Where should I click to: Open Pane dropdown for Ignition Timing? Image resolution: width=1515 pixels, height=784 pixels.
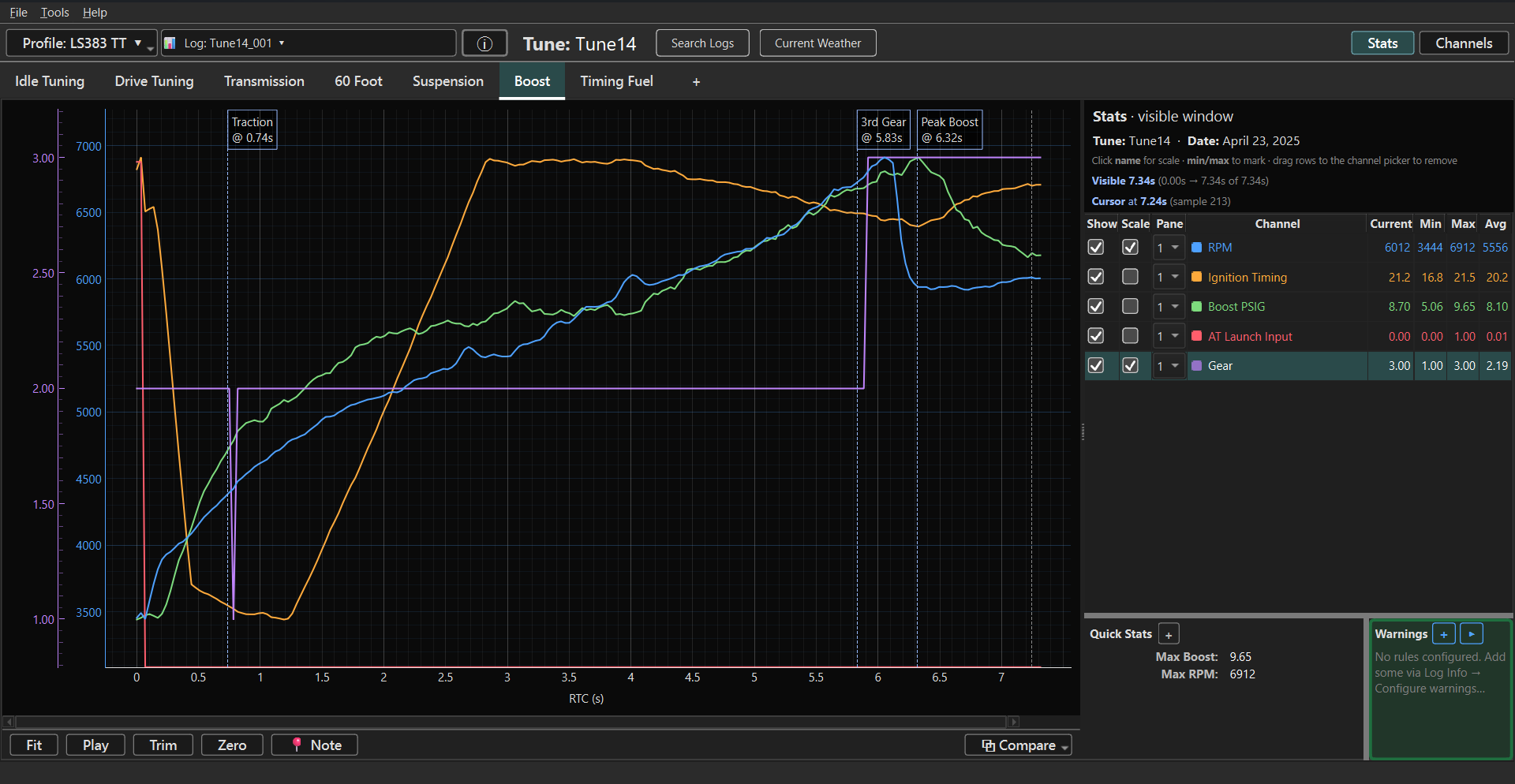pyautogui.click(x=1169, y=277)
